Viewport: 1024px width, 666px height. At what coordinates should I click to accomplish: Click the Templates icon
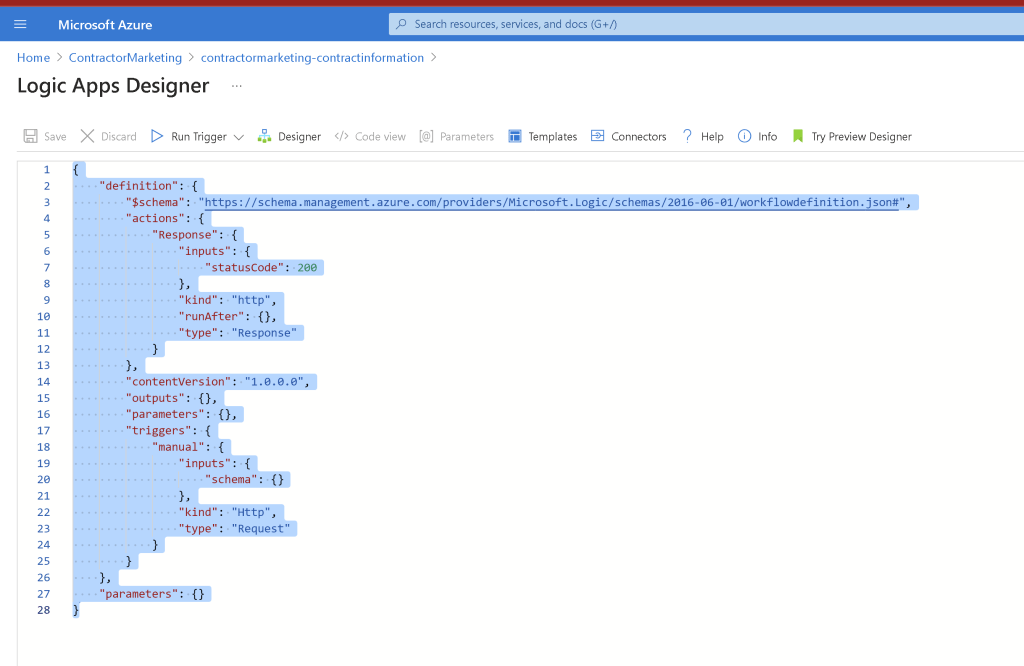(515, 136)
